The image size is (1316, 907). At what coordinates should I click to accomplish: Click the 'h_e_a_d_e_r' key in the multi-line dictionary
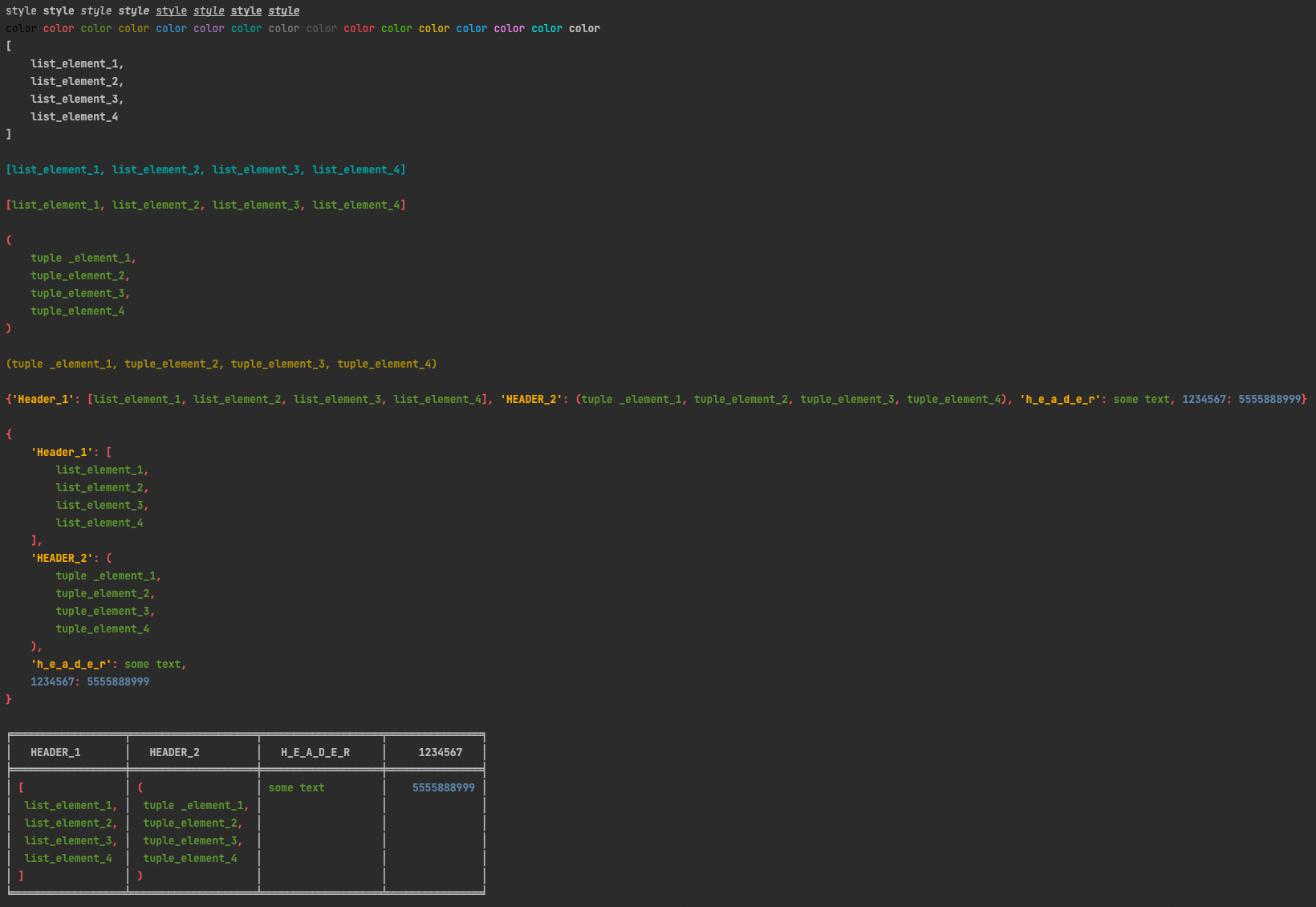[x=71, y=664]
